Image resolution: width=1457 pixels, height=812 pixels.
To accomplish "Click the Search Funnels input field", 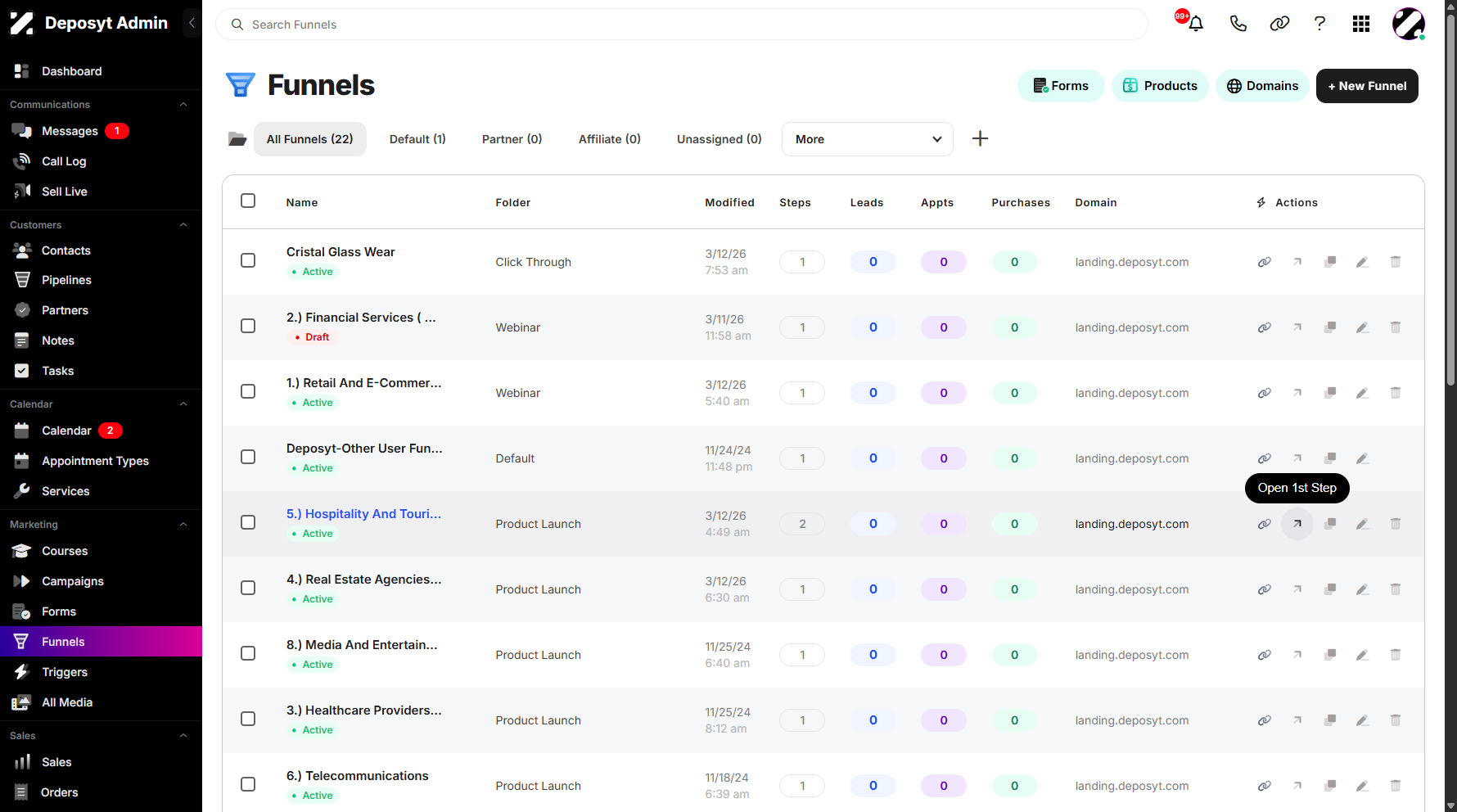I will coord(682,25).
